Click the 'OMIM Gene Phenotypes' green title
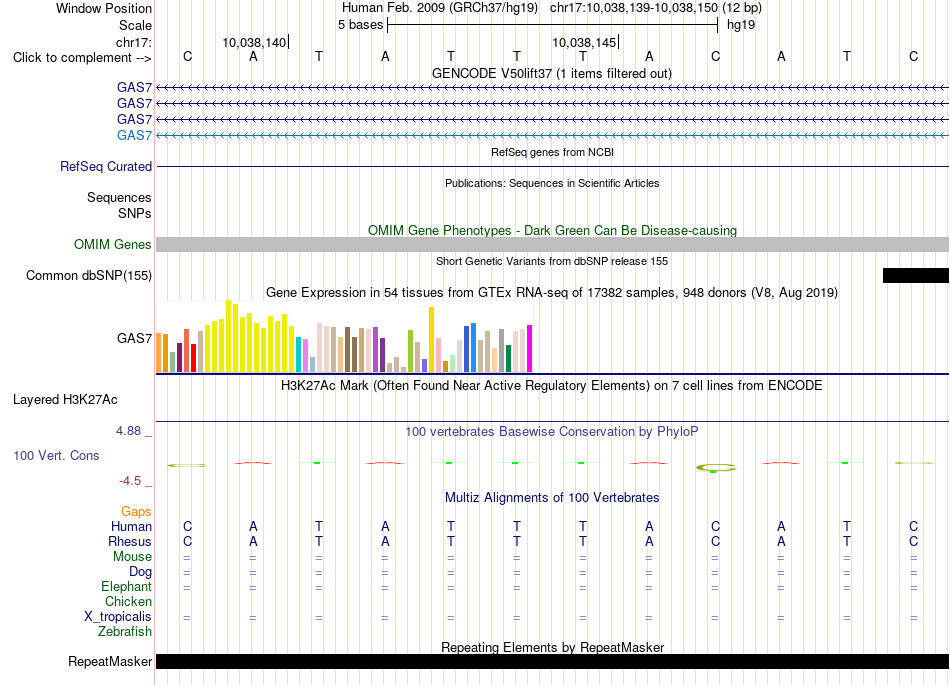950x685 pixels. point(440,230)
